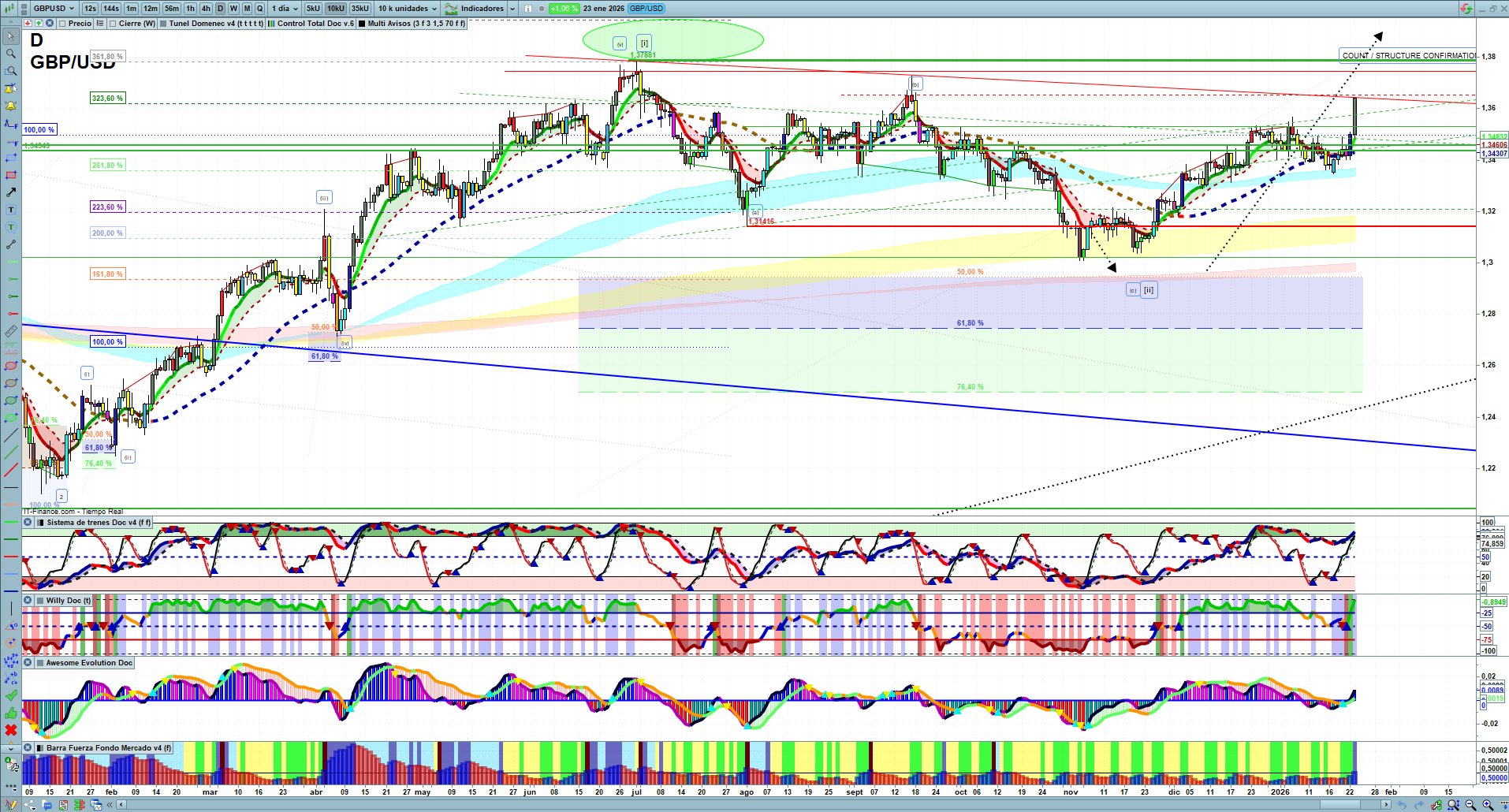
Task: Select the 144s timeframe
Action: point(110,9)
